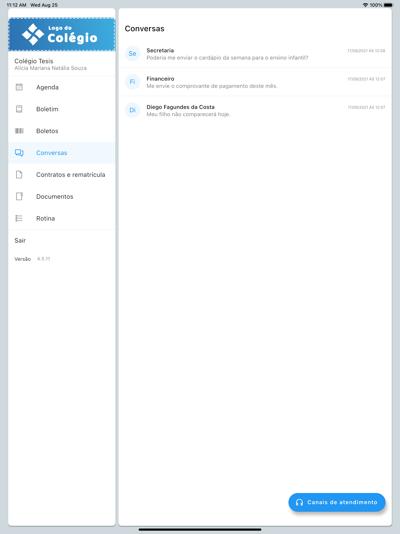Click the Boletos barcode icon
The image size is (400, 534).
(x=19, y=131)
